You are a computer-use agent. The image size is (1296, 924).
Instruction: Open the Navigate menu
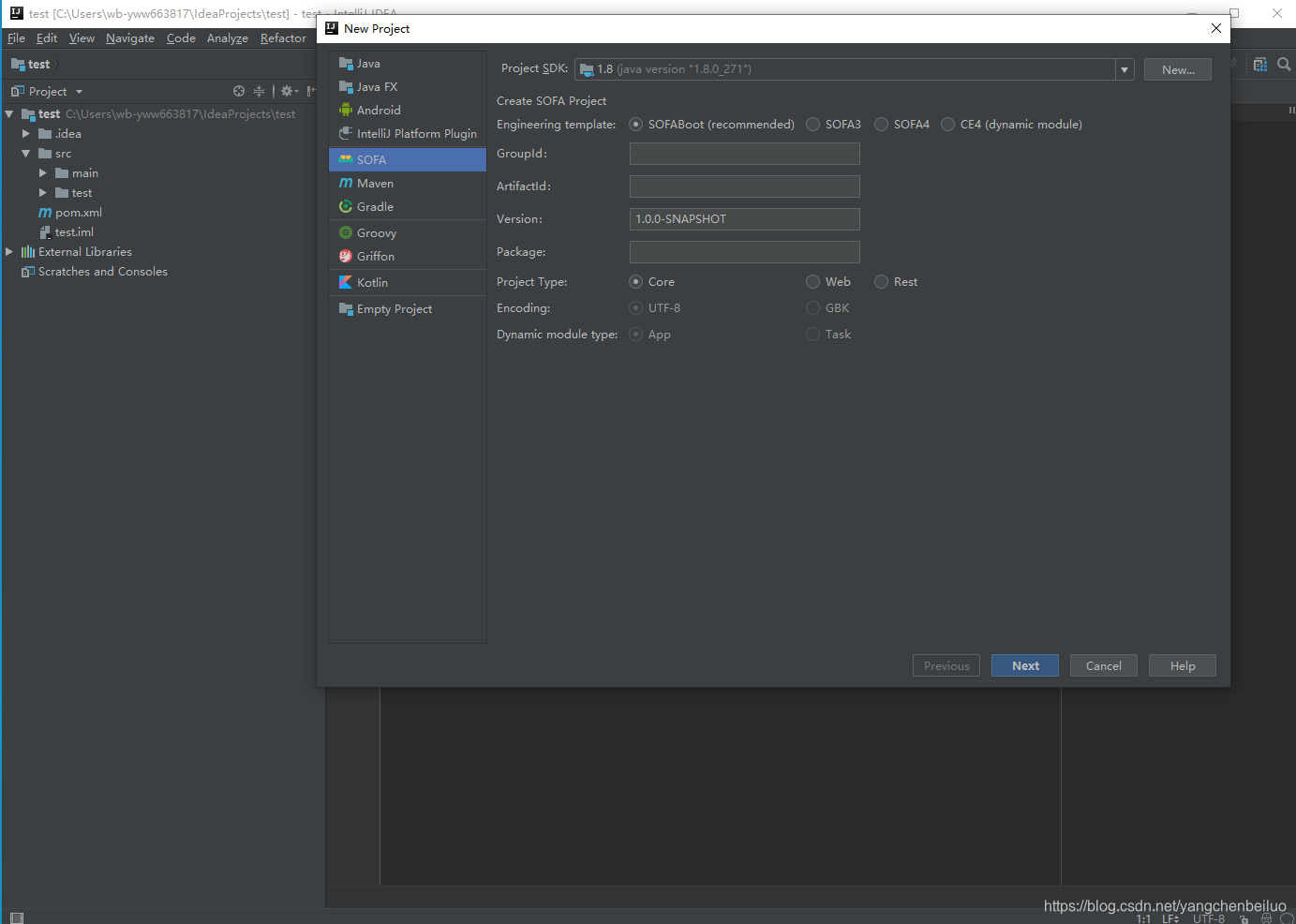pyautogui.click(x=130, y=38)
